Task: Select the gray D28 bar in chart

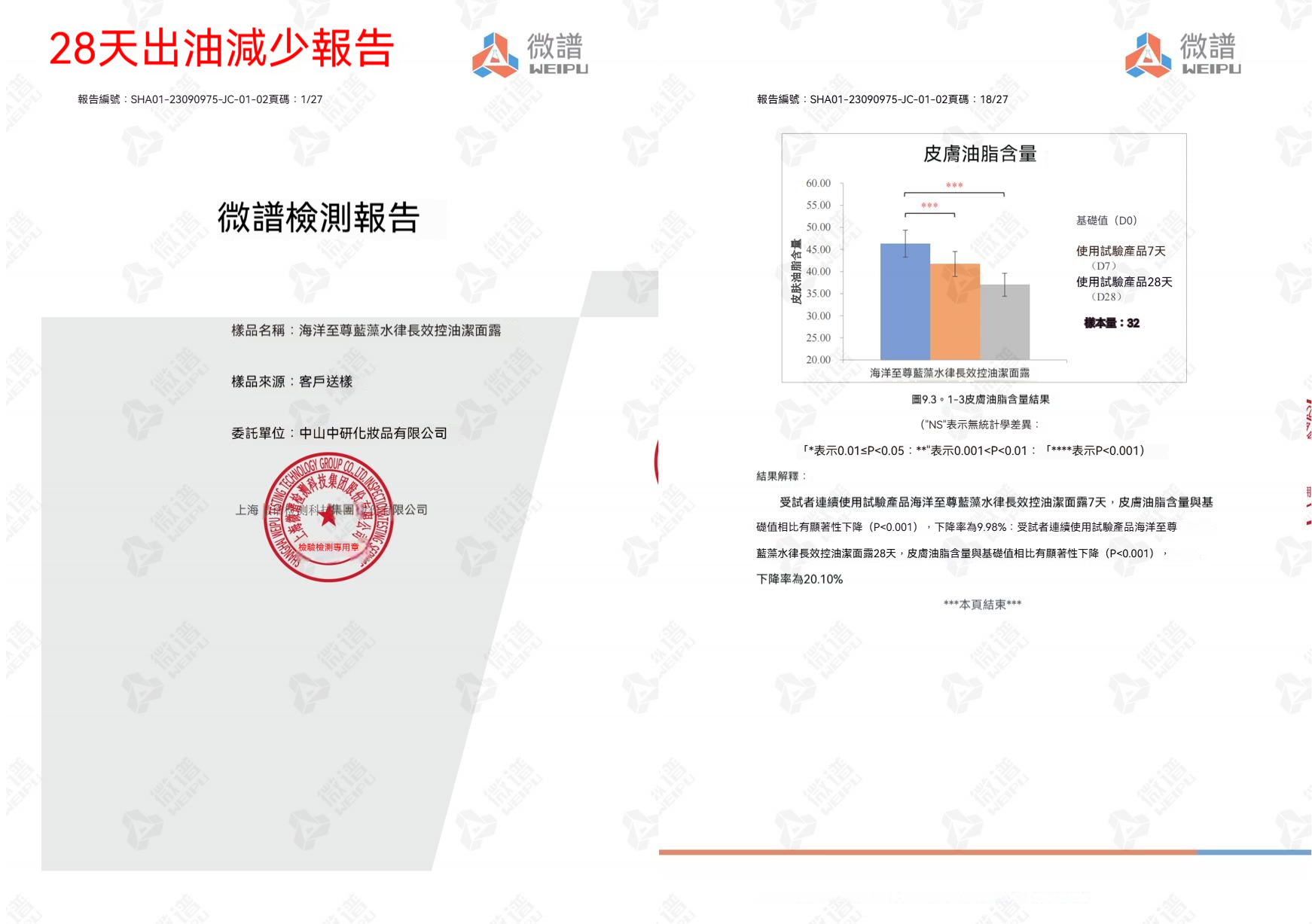Action: (x=1005, y=322)
